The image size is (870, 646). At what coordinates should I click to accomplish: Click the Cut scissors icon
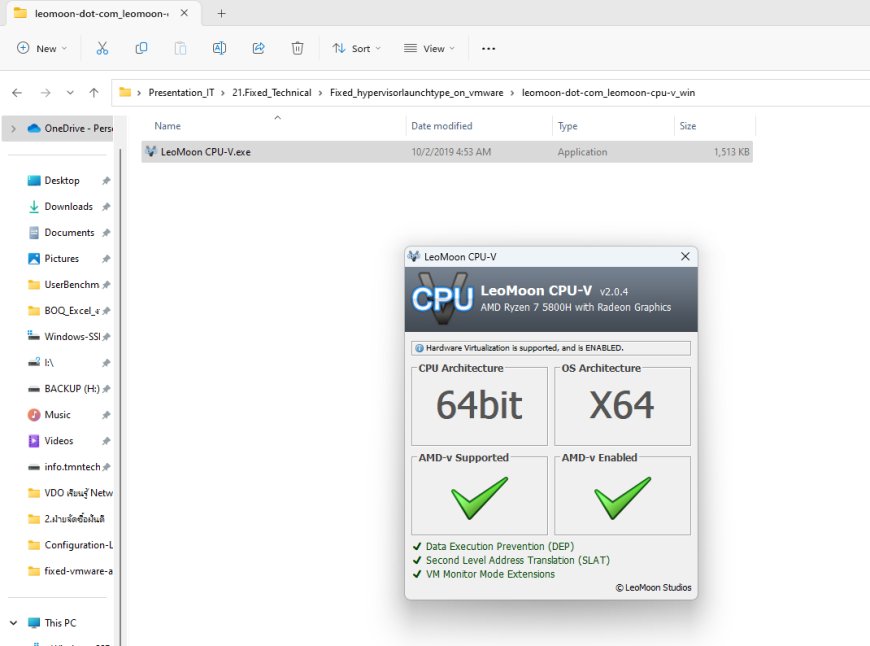pos(102,48)
